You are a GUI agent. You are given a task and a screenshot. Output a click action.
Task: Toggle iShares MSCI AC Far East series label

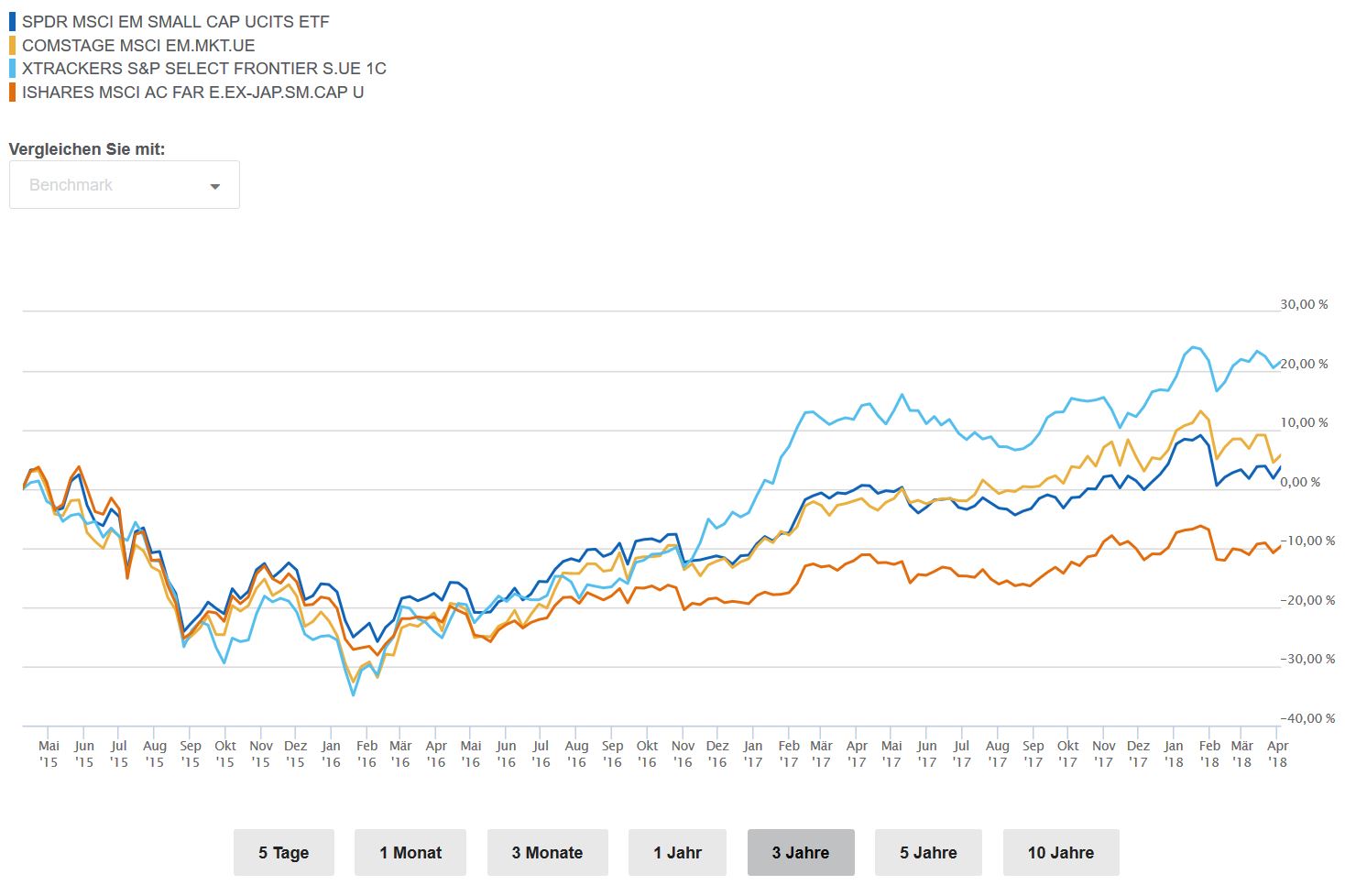click(192, 92)
